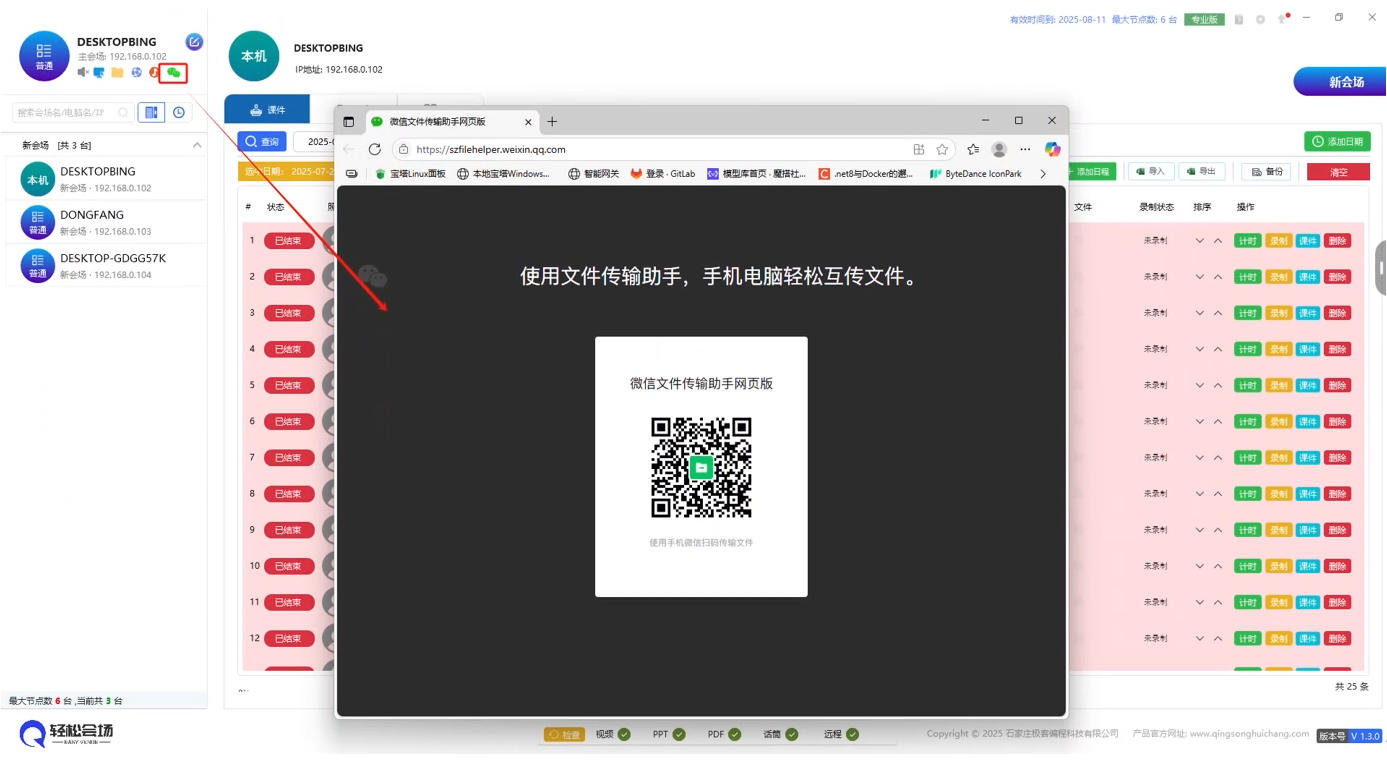
Task: Select the DONGFANG venue
Action: [106, 222]
